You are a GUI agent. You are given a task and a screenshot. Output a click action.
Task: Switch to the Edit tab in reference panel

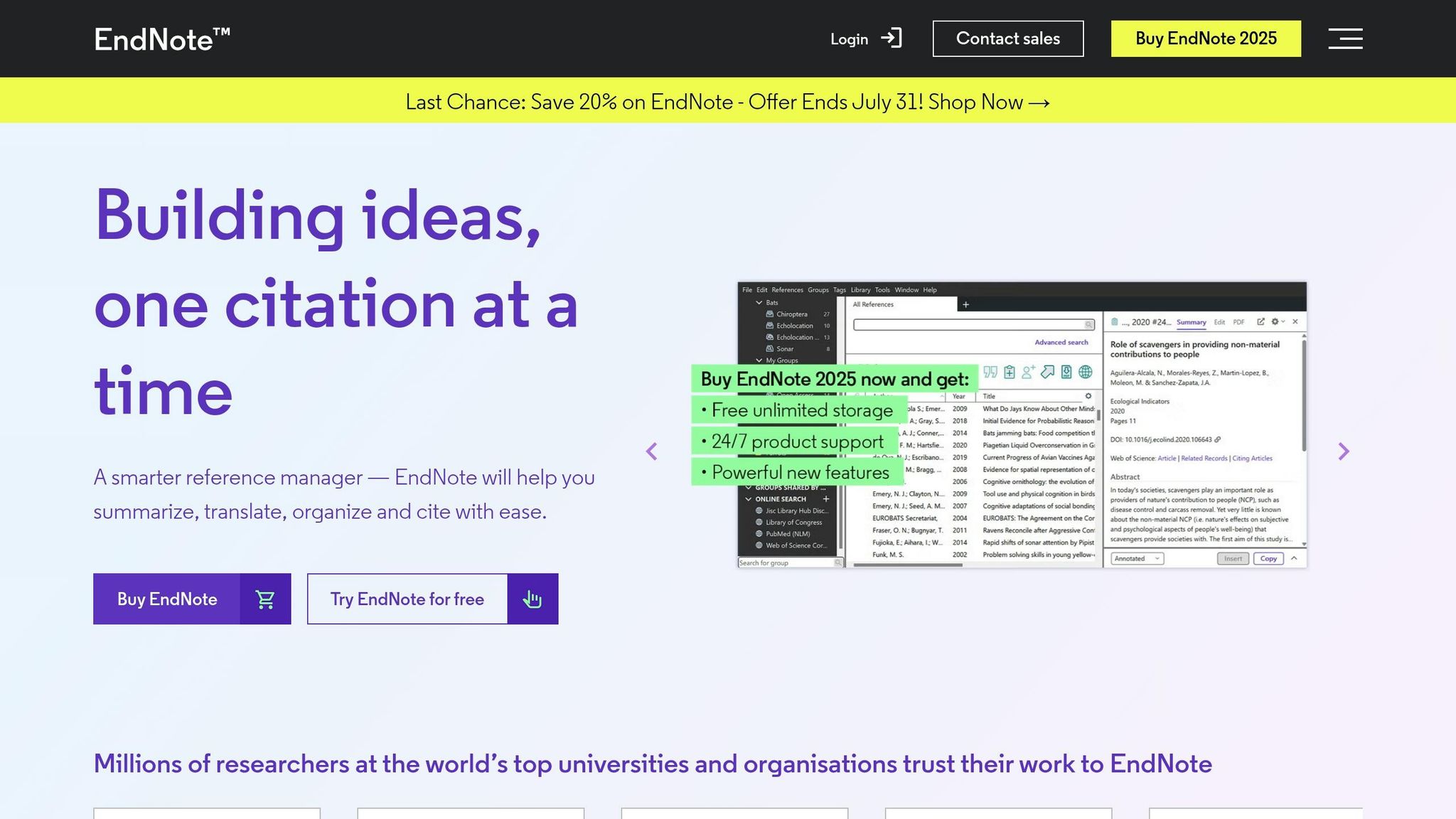1219,322
